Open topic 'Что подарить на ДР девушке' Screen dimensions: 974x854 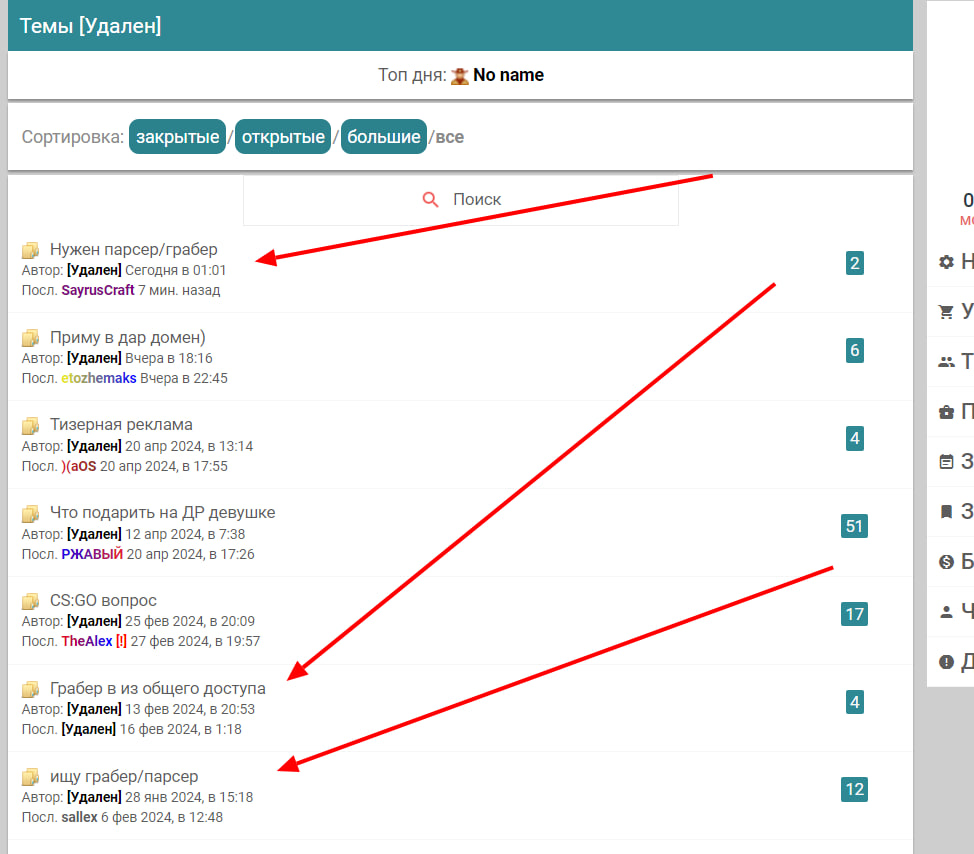point(162,512)
